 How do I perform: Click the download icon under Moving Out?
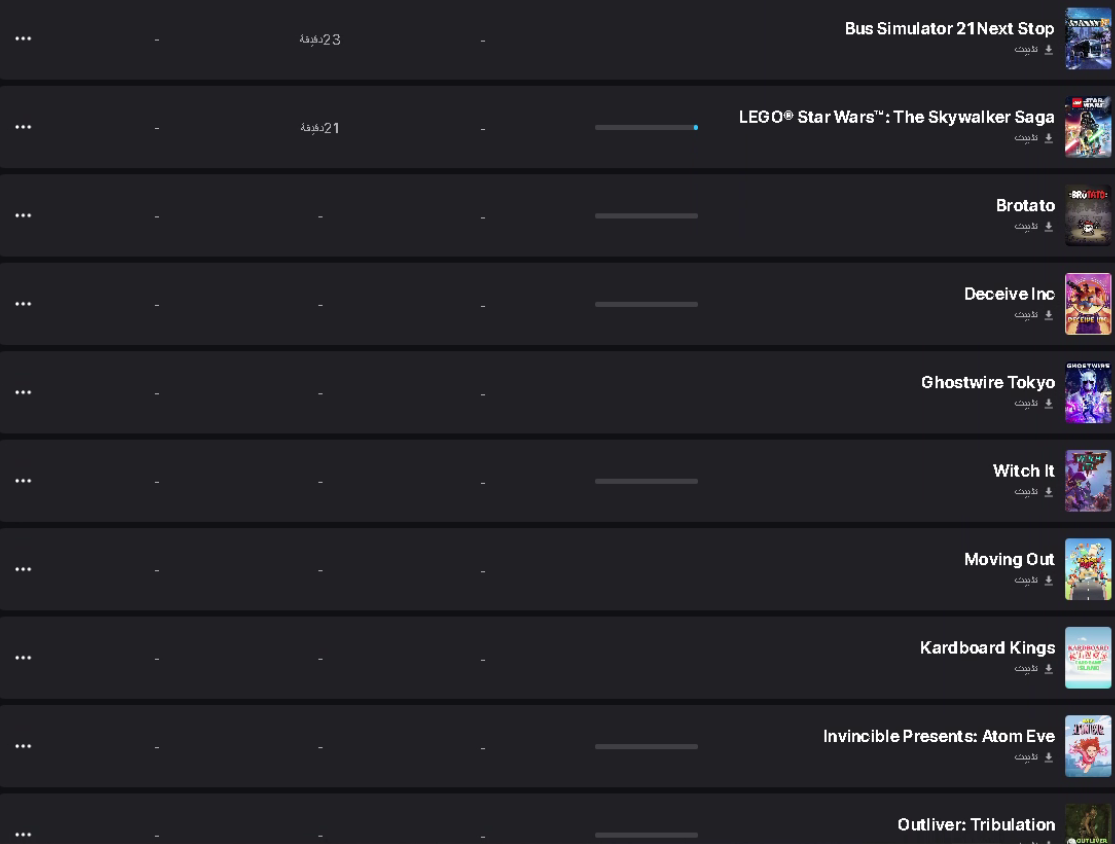pyautogui.click(x=1048, y=580)
